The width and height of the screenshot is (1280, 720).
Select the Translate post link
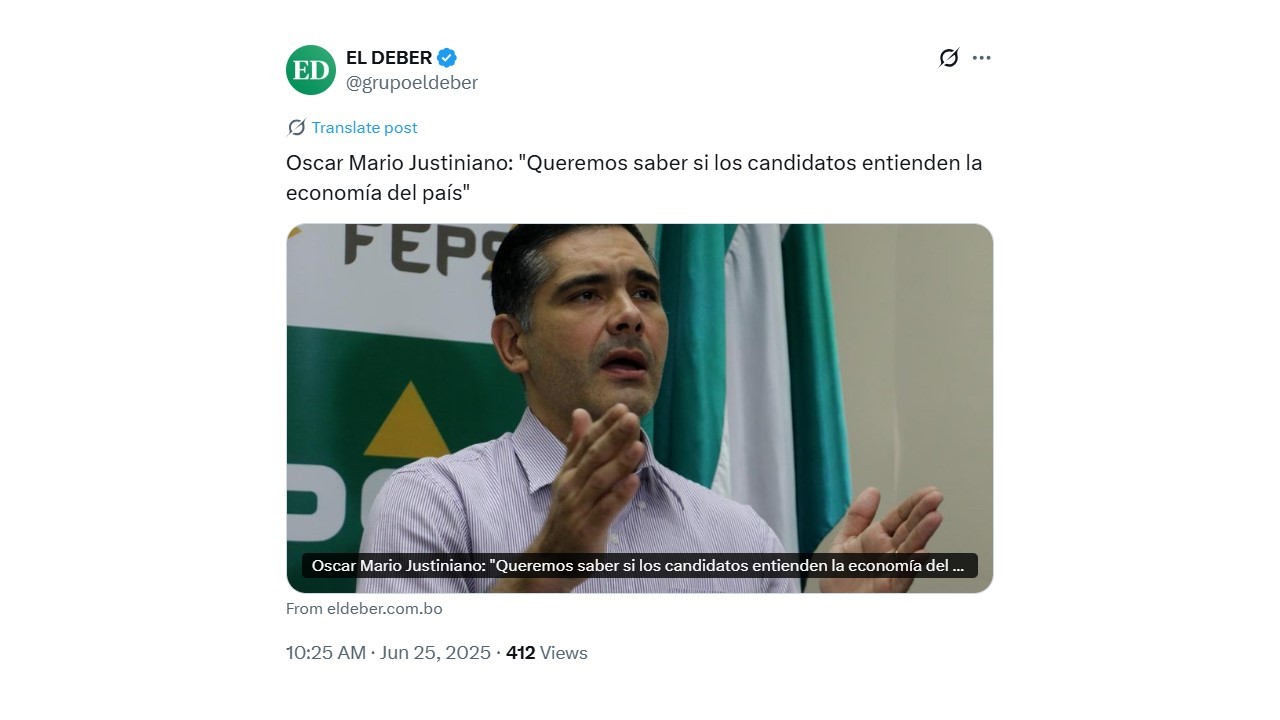(364, 127)
